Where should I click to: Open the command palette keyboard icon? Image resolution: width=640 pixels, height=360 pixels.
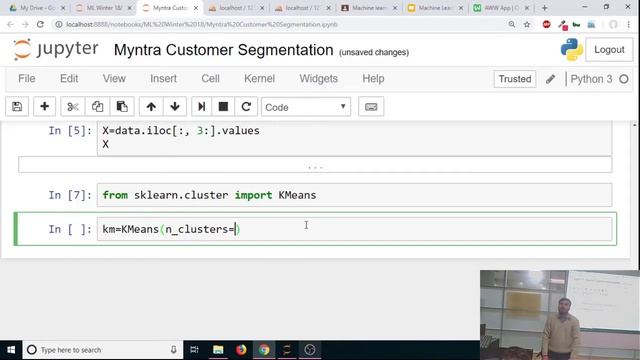(371, 107)
